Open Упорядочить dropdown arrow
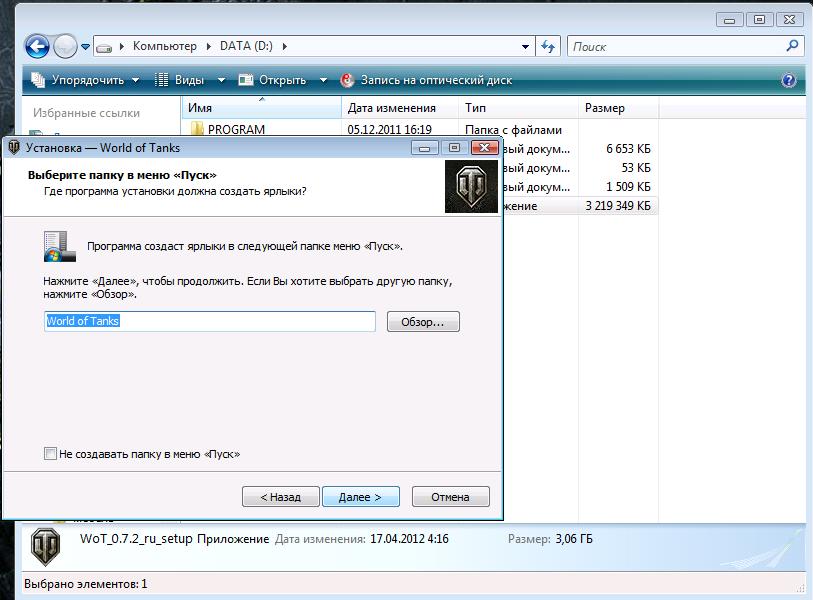 (135, 80)
